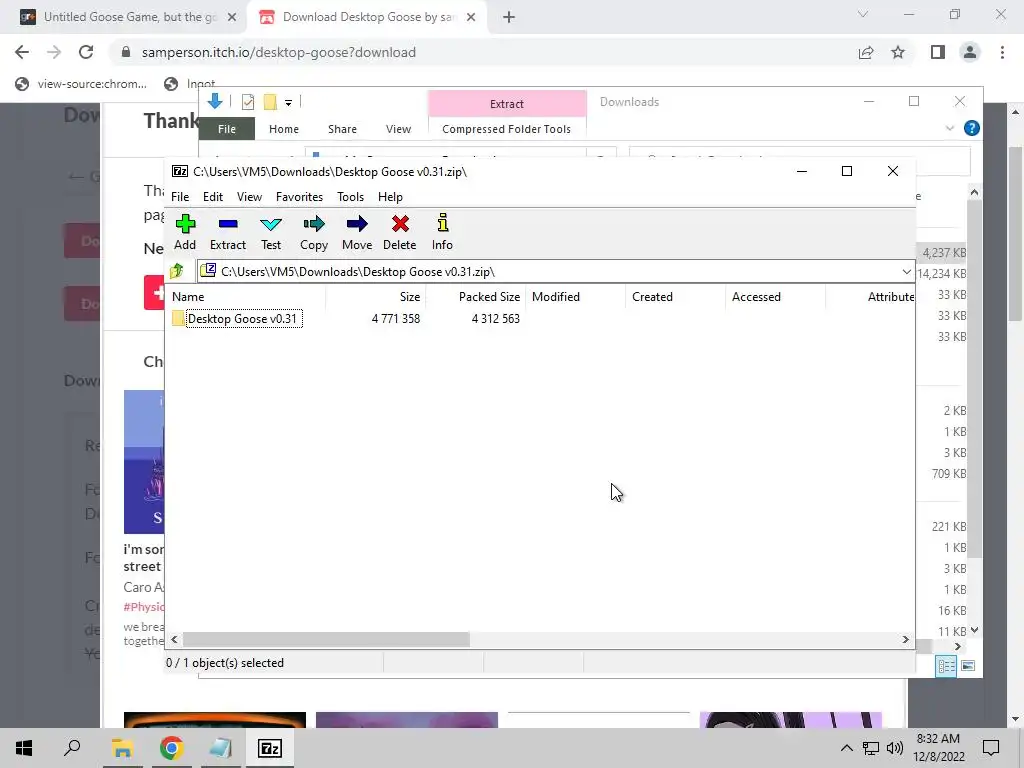The height and width of the screenshot is (768, 1024).
Task: Open the Customize Quick Access Toolbar dropdown
Action: [288, 102]
